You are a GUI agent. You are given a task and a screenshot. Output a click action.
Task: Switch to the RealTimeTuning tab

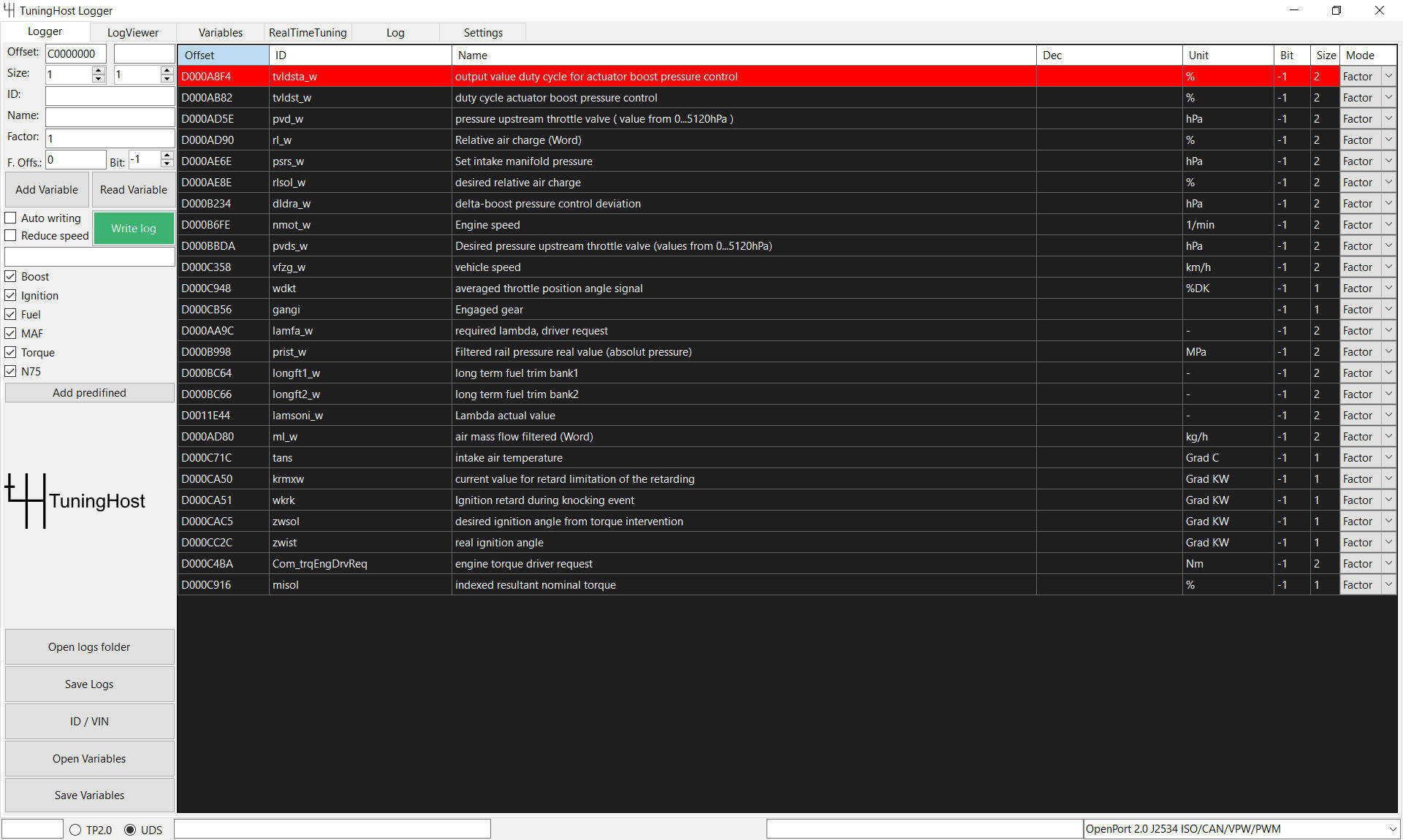pos(308,33)
